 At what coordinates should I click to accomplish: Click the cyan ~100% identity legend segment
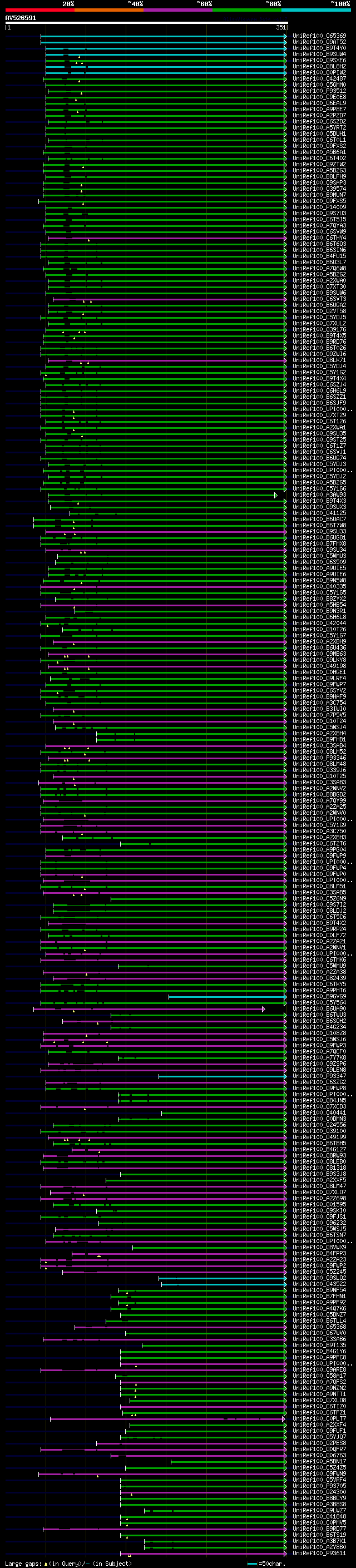pyautogui.click(x=316, y=10)
